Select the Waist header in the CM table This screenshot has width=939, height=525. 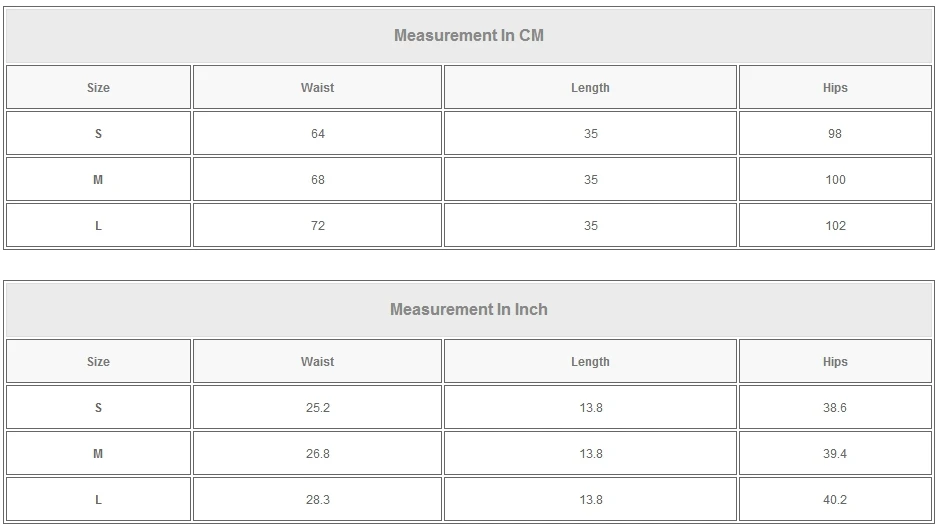317,88
